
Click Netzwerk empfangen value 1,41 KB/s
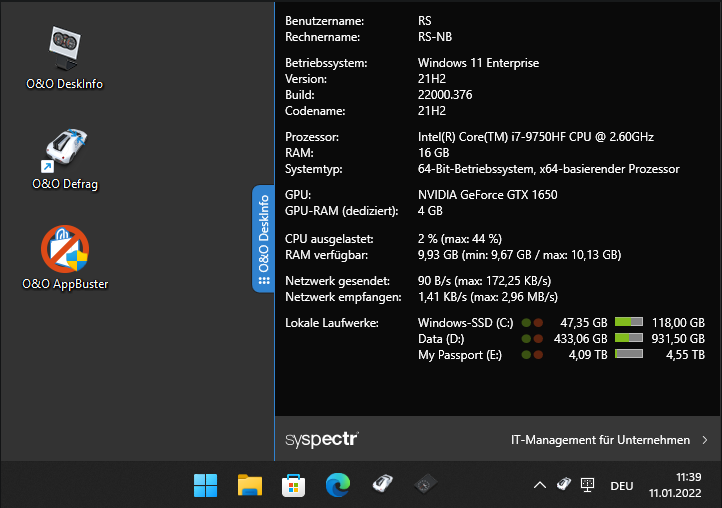[x=488, y=297]
